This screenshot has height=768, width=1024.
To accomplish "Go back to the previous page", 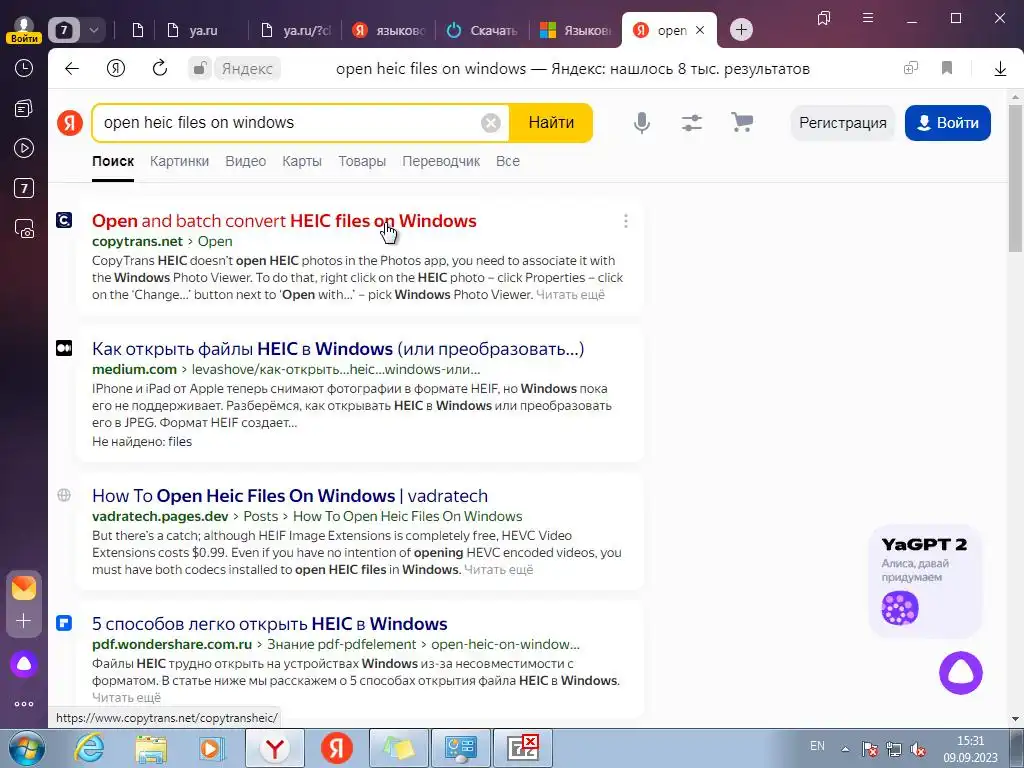I will tap(72, 69).
